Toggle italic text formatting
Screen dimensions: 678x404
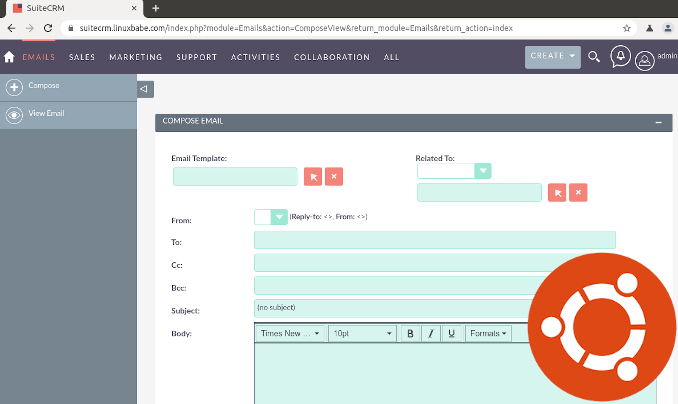431,333
